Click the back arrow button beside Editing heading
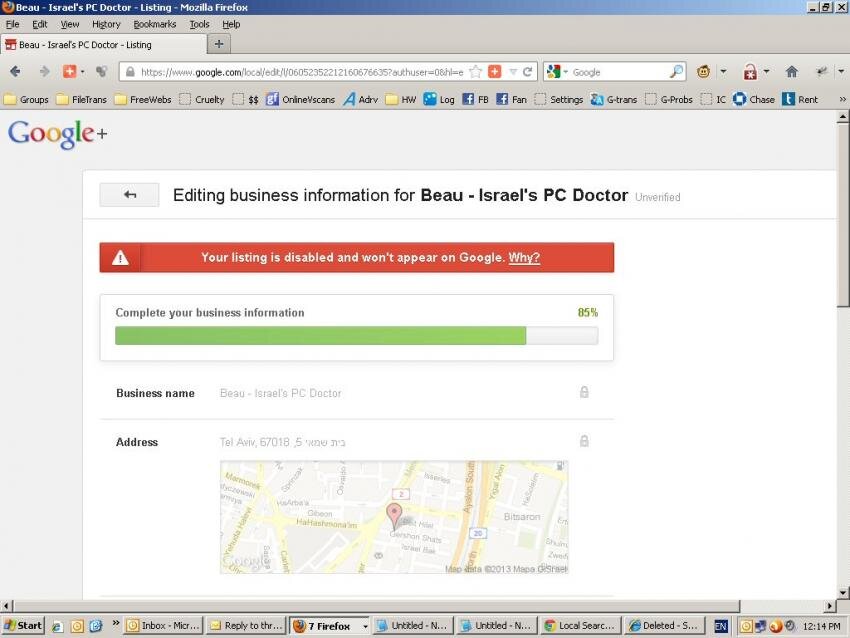 coord(130,195)
